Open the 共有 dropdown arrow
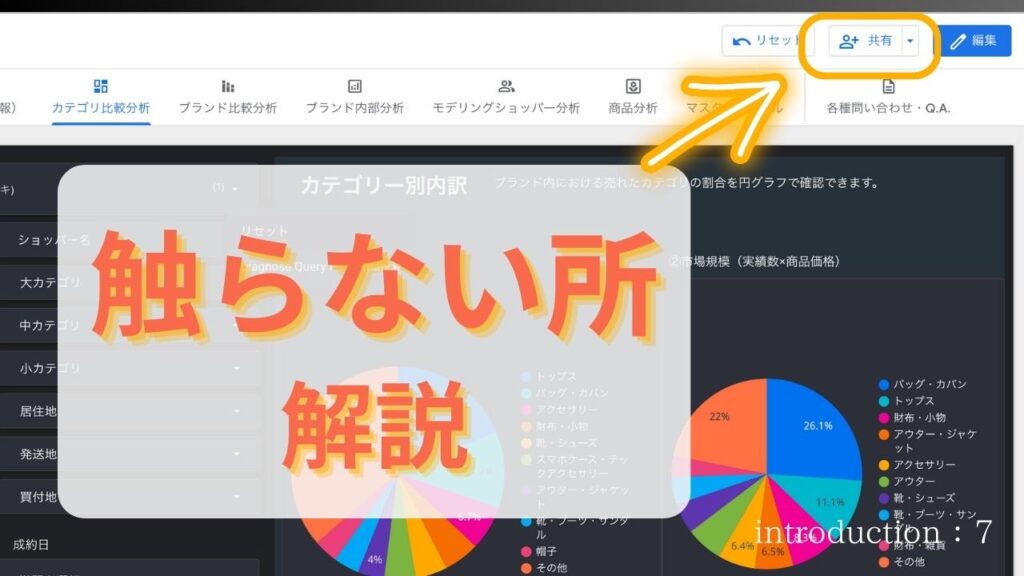Viewport: 1024px width, 576px height. [x=910, y=41]
